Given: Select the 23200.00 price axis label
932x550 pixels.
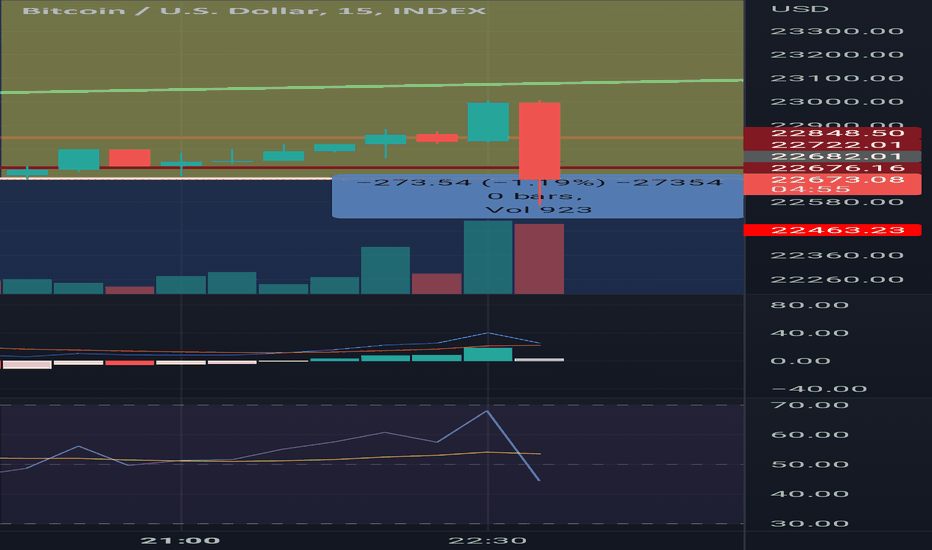Looking at the screenshot, I should (x=837, y=55).
